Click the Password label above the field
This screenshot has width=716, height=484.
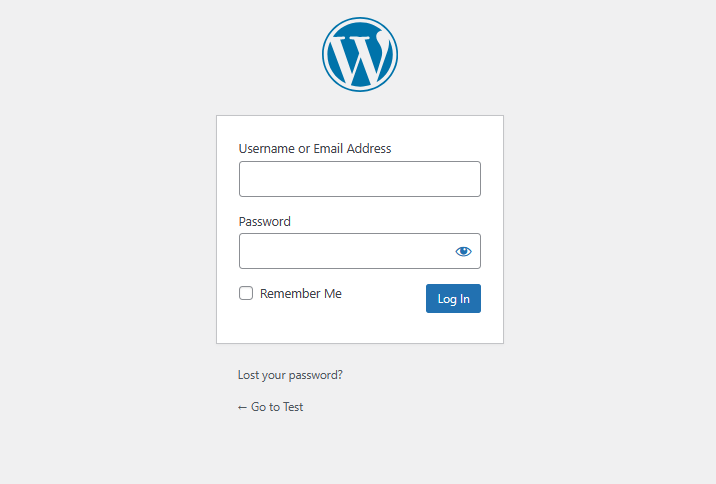pyautogui.click(x=264, y=221)
